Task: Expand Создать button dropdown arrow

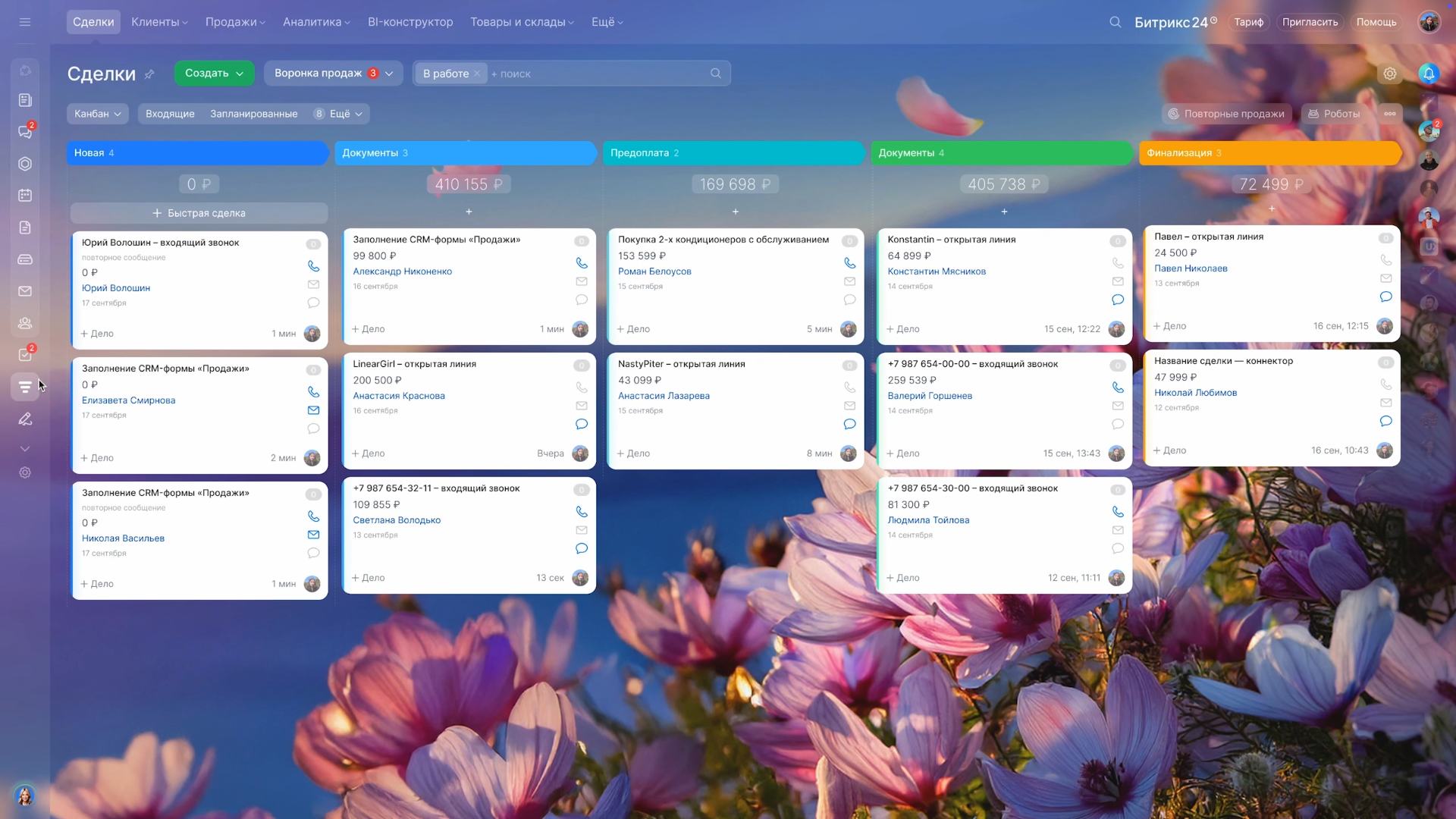Action: pos(240,74)
